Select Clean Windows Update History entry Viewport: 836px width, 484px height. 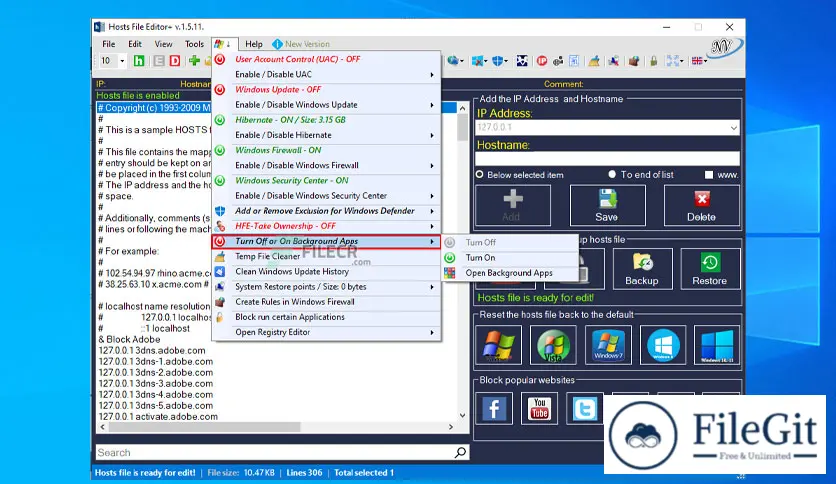[x=326, y=272]
